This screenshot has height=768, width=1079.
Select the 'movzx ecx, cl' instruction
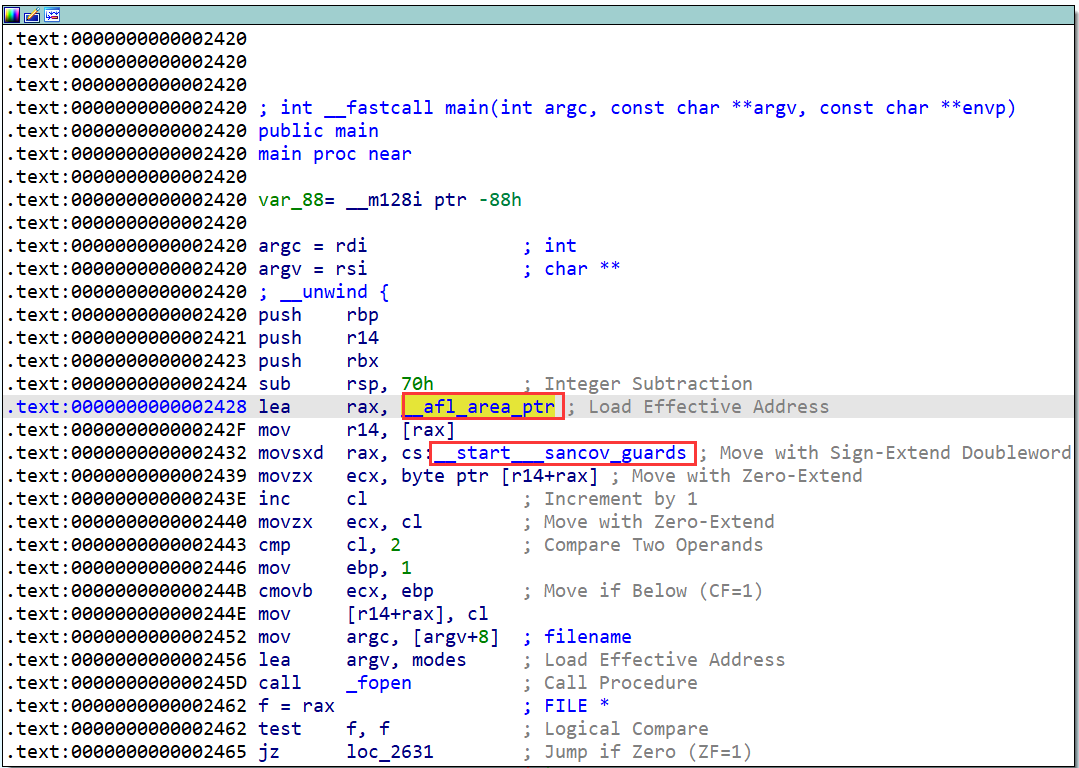pos(341,522)
